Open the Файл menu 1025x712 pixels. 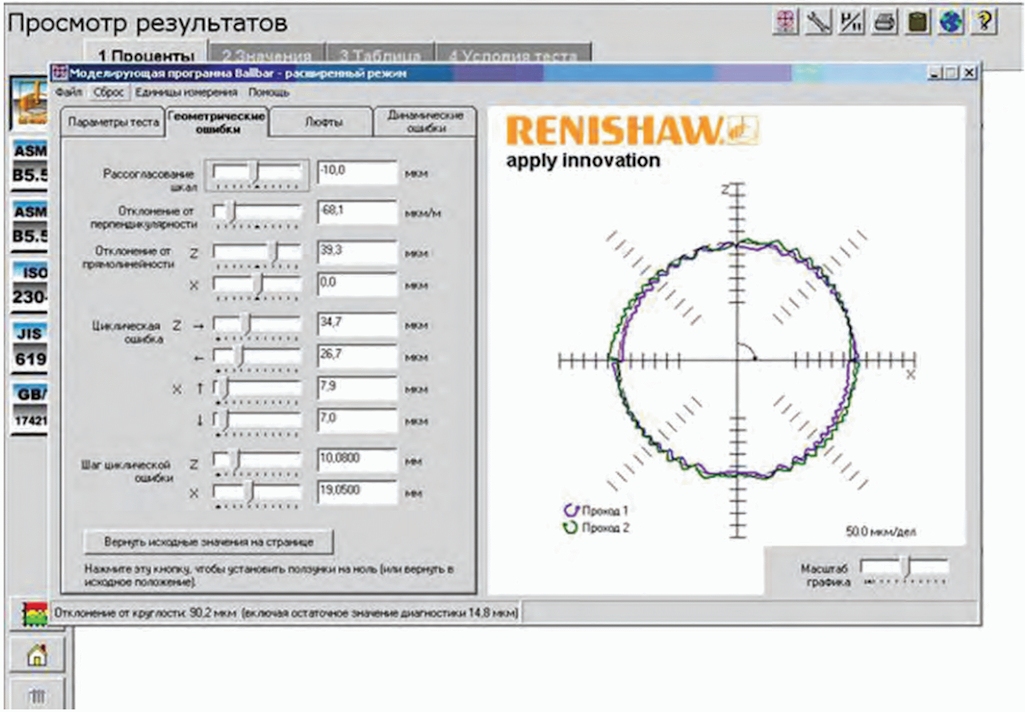point(69,92)
